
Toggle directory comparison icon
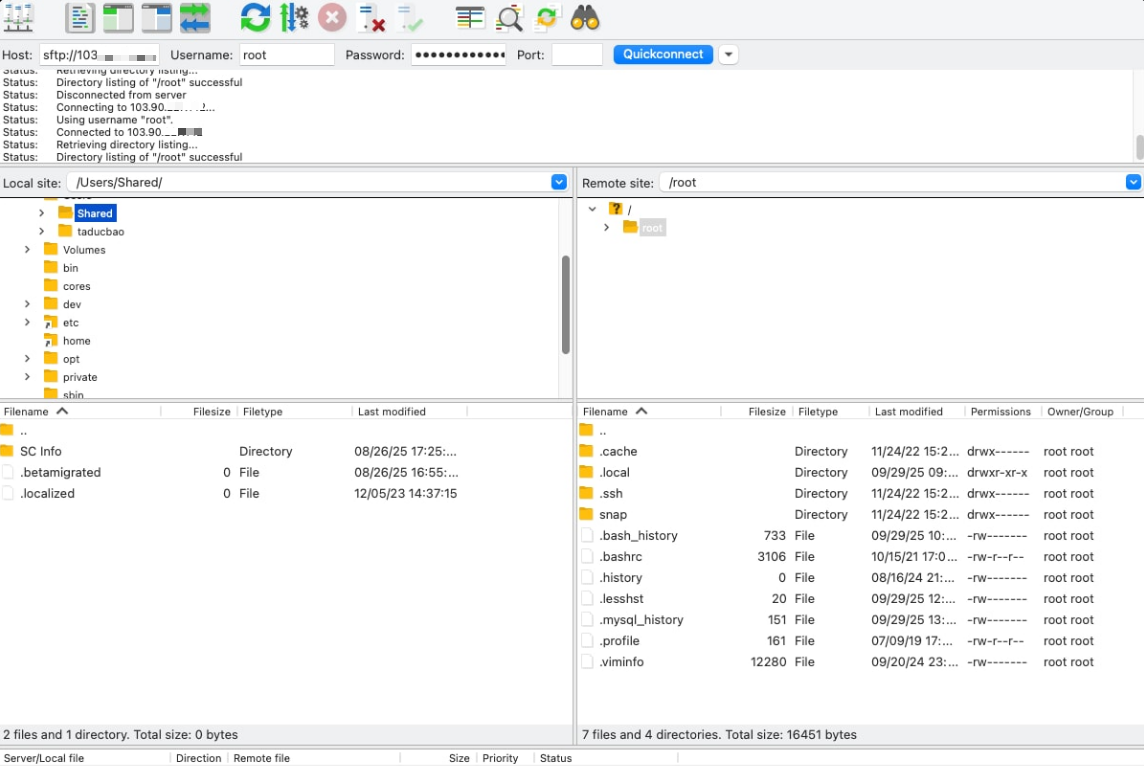[509, 18]
